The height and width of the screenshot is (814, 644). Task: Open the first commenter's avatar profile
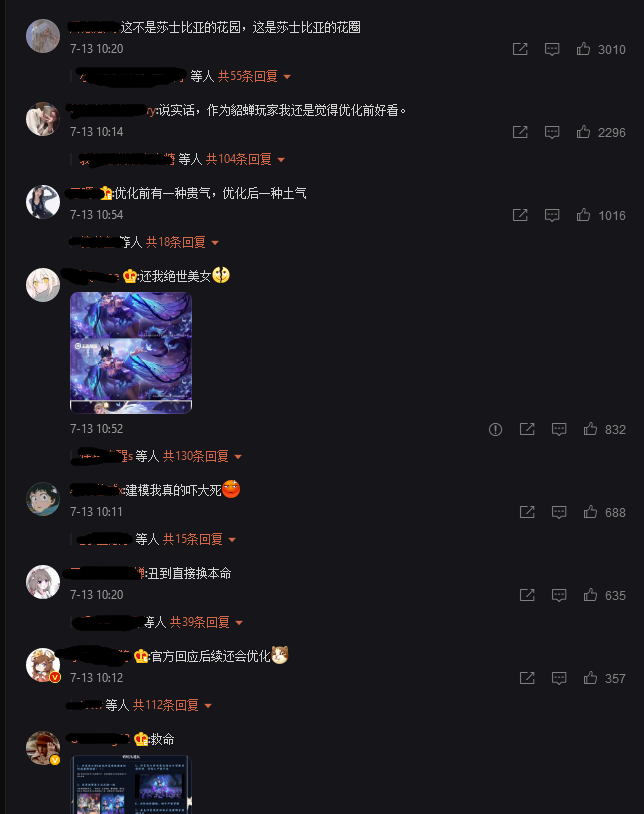[43, 36]
